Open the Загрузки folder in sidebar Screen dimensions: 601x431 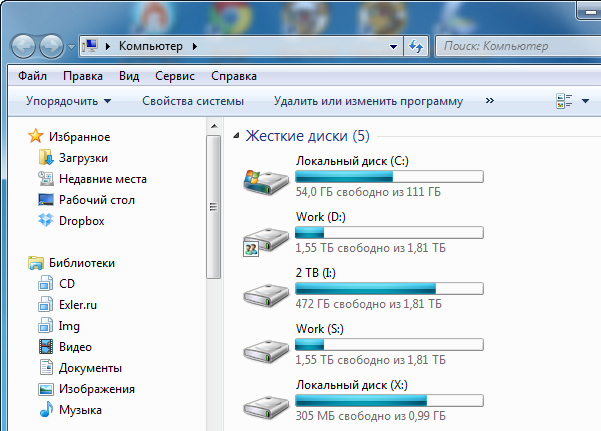(83, 158)
